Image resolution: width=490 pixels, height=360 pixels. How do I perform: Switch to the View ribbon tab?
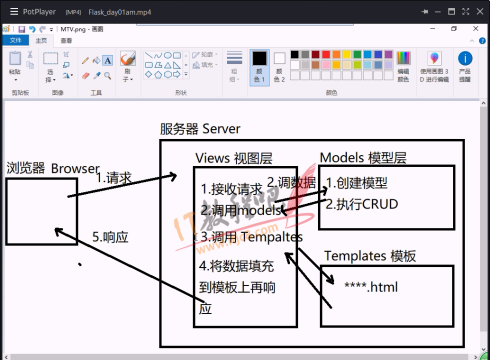(66, 40)
